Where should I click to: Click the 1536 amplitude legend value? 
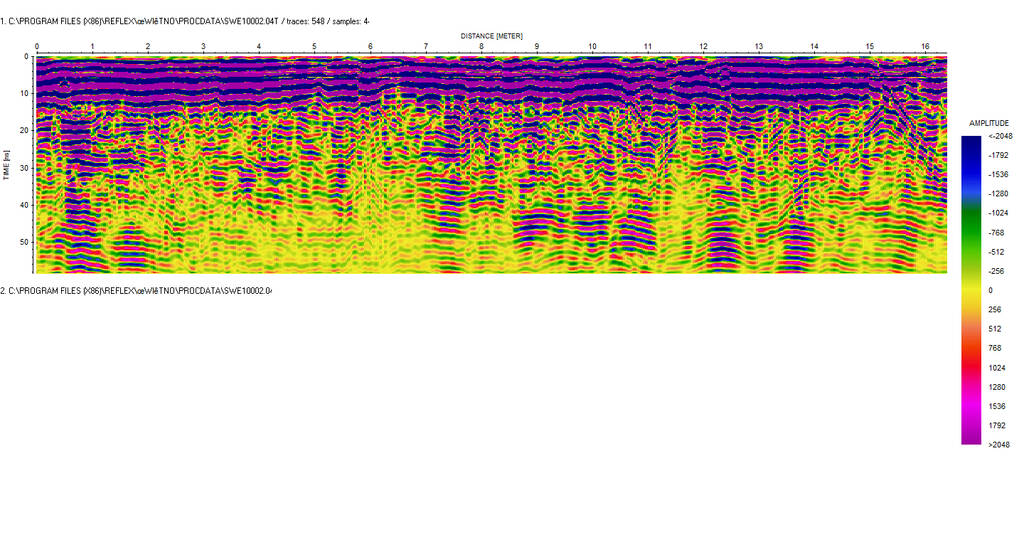pos(997,406)
